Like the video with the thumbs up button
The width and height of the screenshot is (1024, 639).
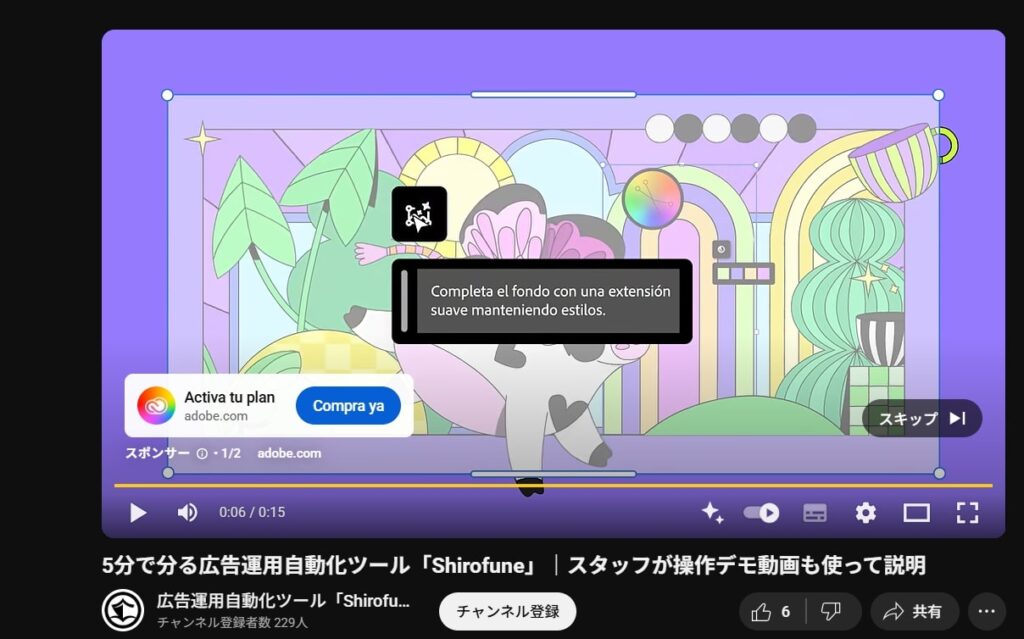[x=771, y=611]
